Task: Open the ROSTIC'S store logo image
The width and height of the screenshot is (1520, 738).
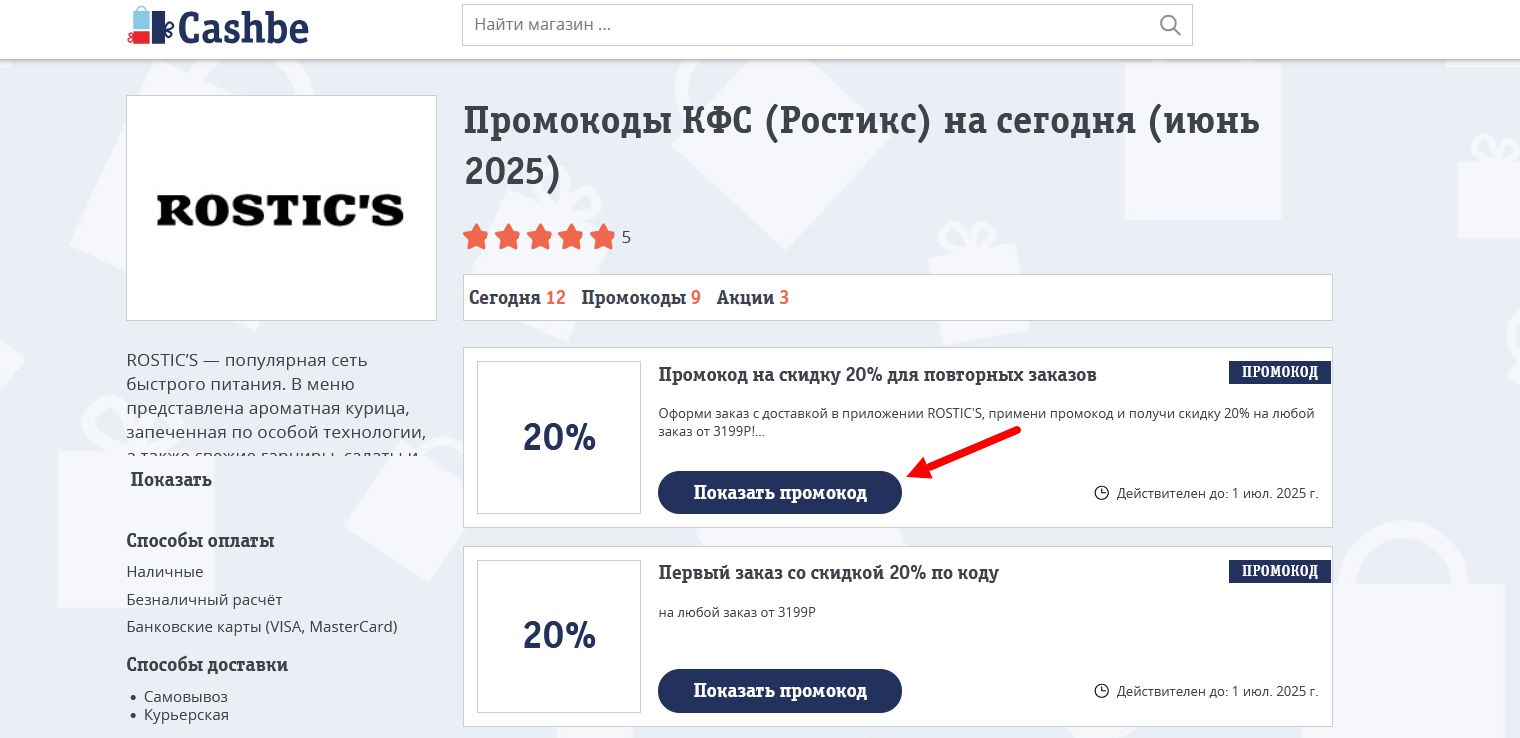Action: [281, 208]
